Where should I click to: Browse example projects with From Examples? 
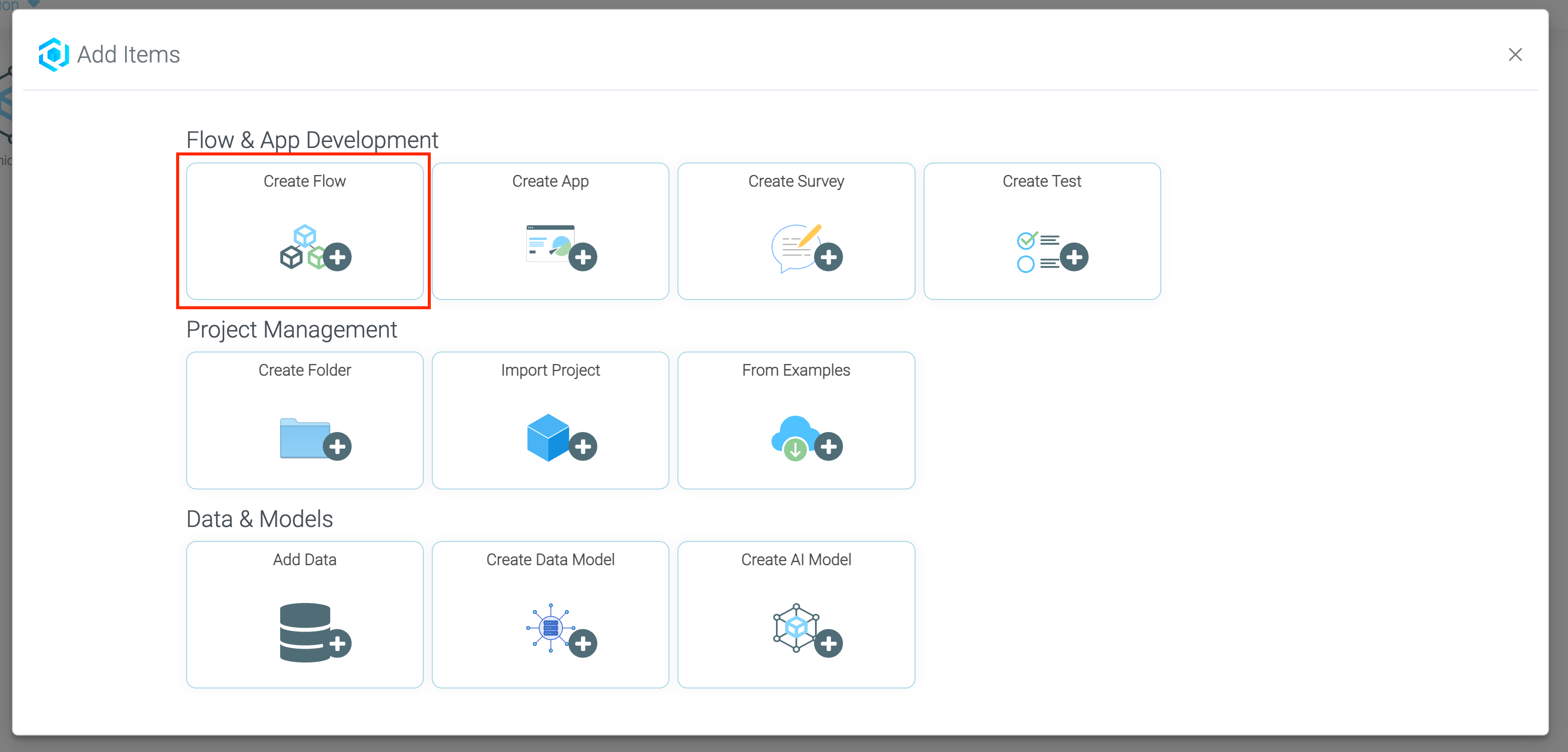pyautogui.click(x=796, y=421)
